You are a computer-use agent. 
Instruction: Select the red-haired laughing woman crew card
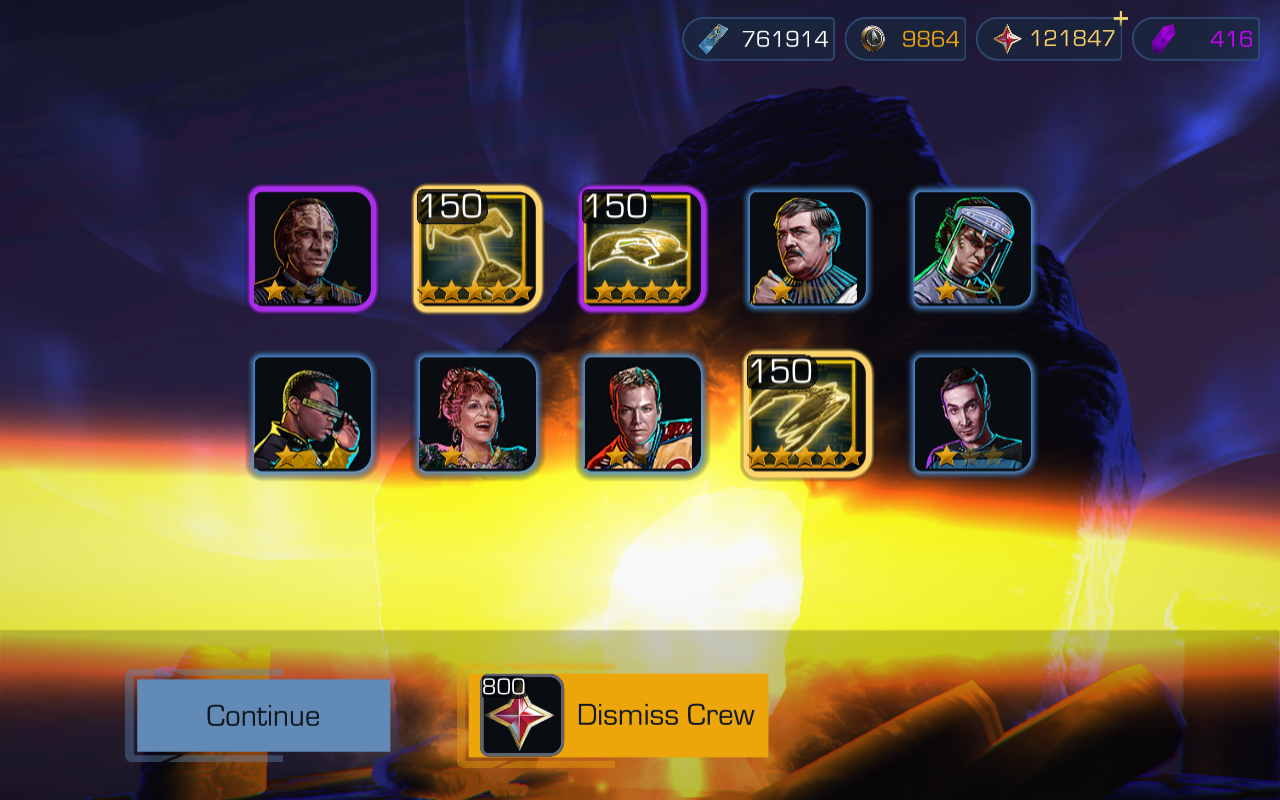tap(478, 413)
